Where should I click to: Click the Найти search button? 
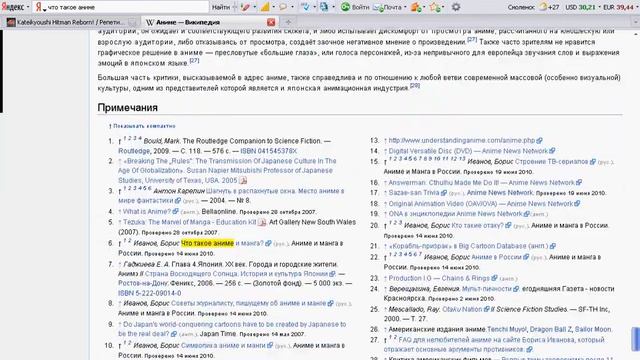[x=221, y=7]
